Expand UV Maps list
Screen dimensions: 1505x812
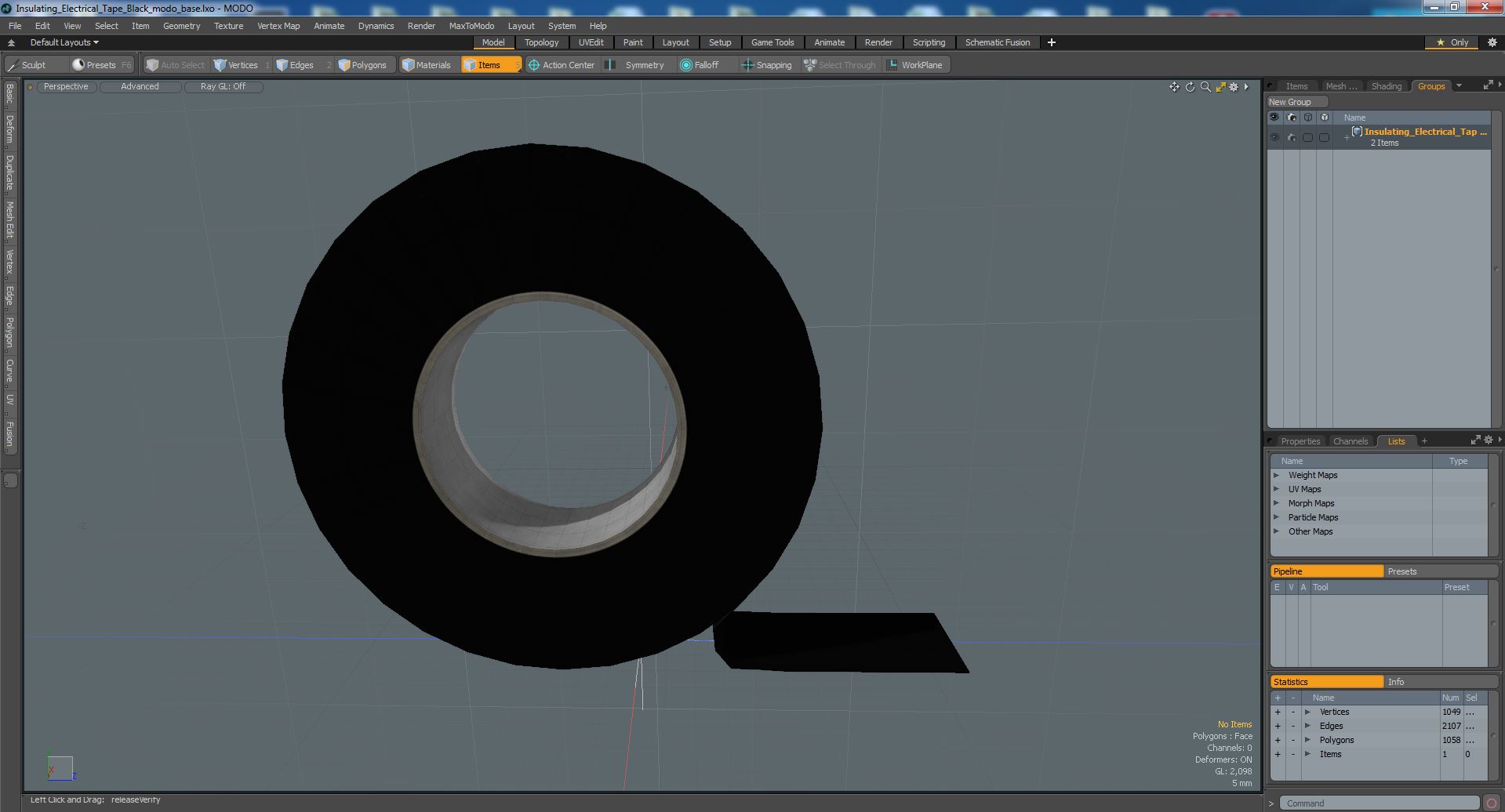(1276, 489)
